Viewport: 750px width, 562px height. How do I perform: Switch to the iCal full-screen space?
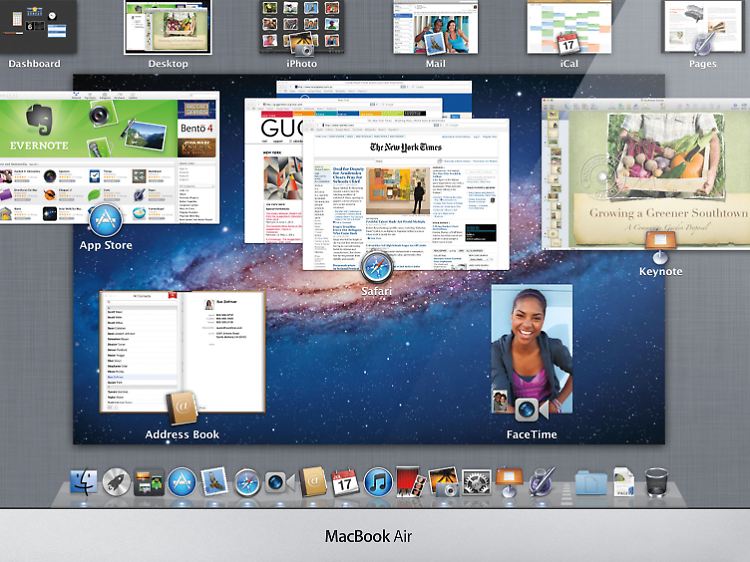pyautogui.click(x=569, y=27)
